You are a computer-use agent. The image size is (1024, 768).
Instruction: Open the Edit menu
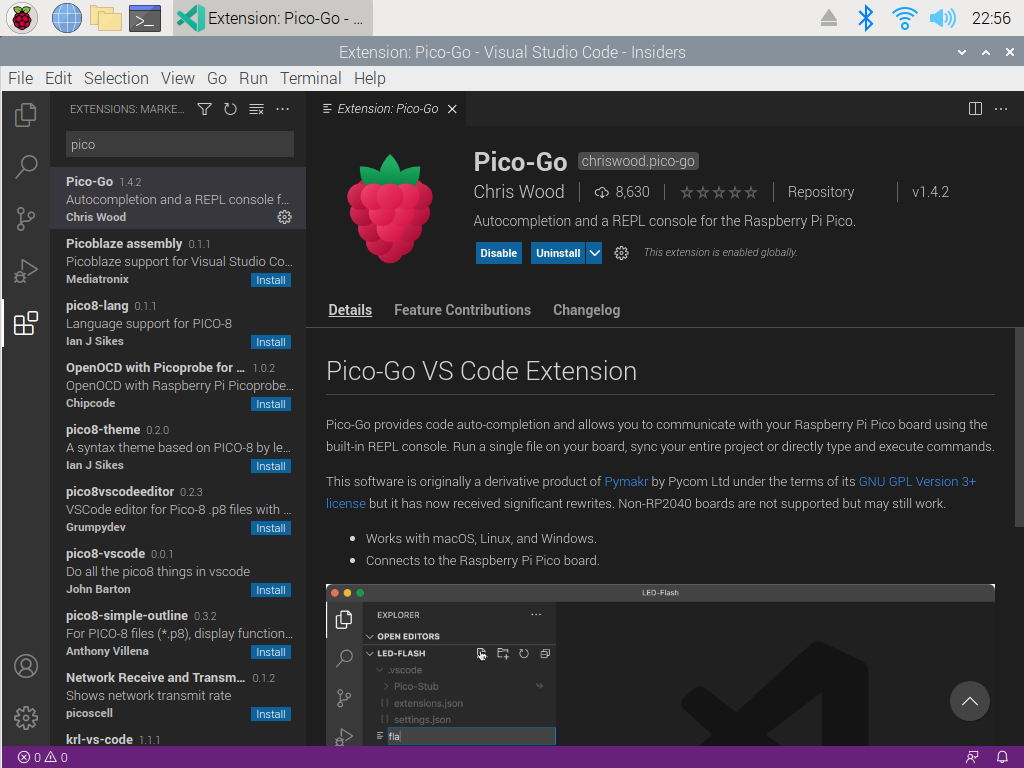tap(58, 78)
